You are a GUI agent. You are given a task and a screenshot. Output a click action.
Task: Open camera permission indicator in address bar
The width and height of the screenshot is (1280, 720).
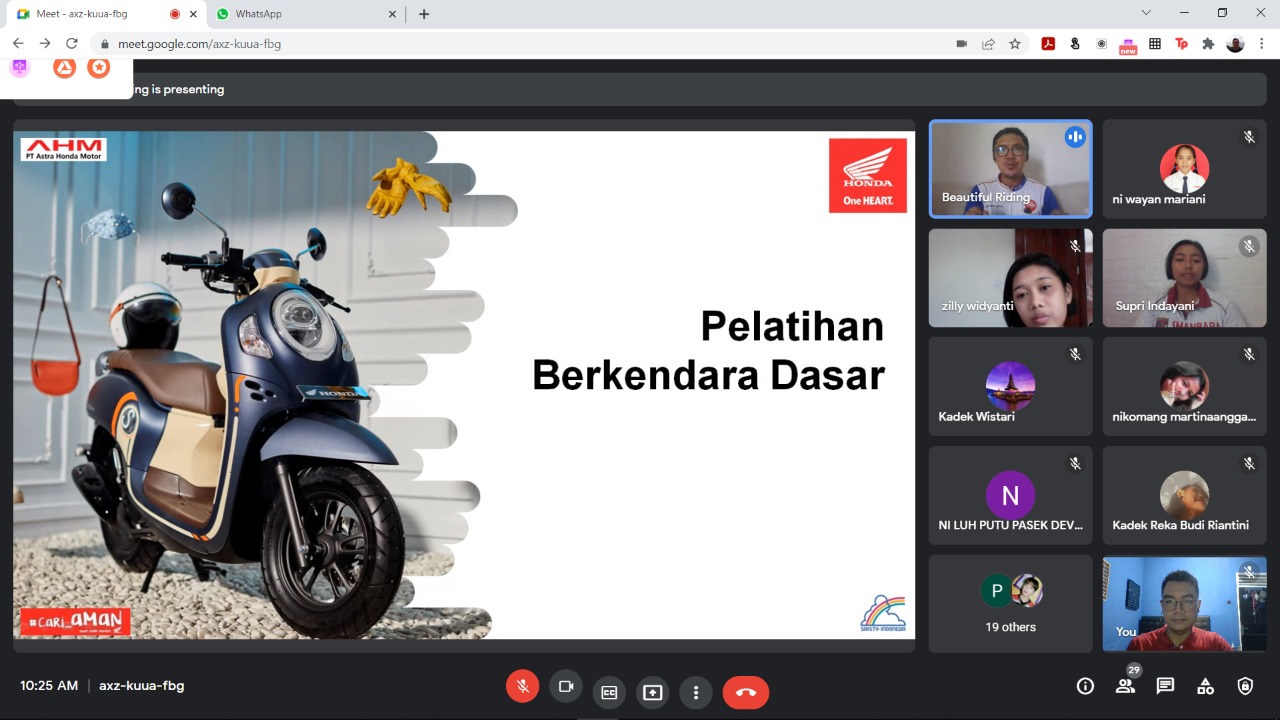(962, 44)
